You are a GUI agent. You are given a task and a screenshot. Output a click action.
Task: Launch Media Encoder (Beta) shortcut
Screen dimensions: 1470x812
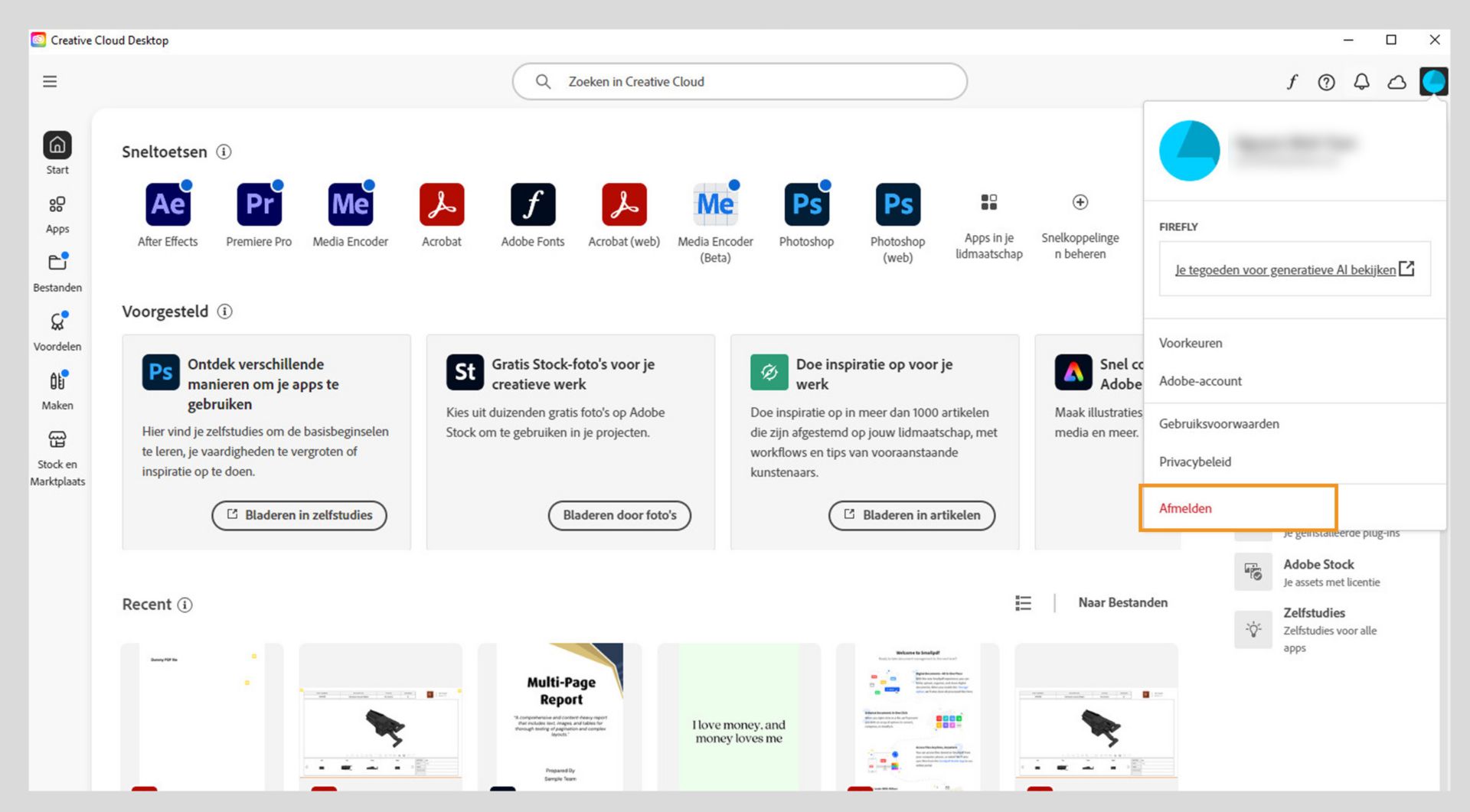[x=715, y=204]
